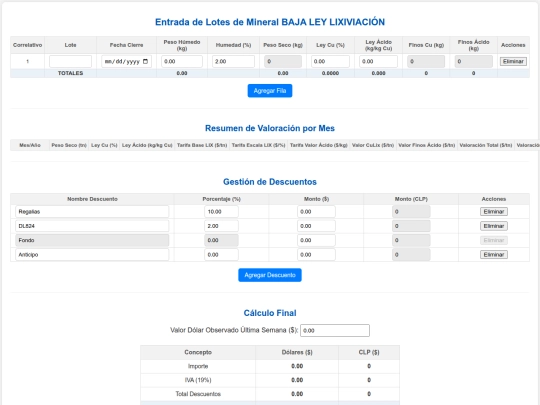The image size is (540, 405).
Task: Click the Valor Dólar Observado input field
Action: click(335, 330)
